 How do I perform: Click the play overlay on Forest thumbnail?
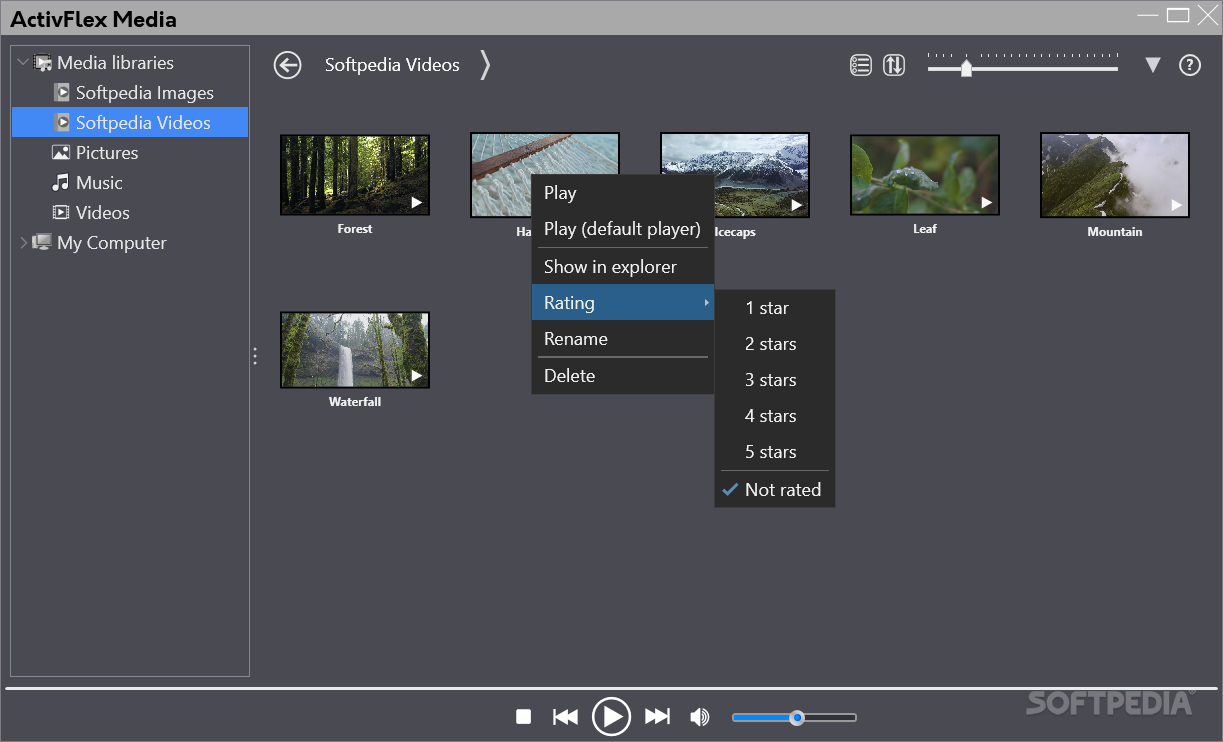click(417, 203)
